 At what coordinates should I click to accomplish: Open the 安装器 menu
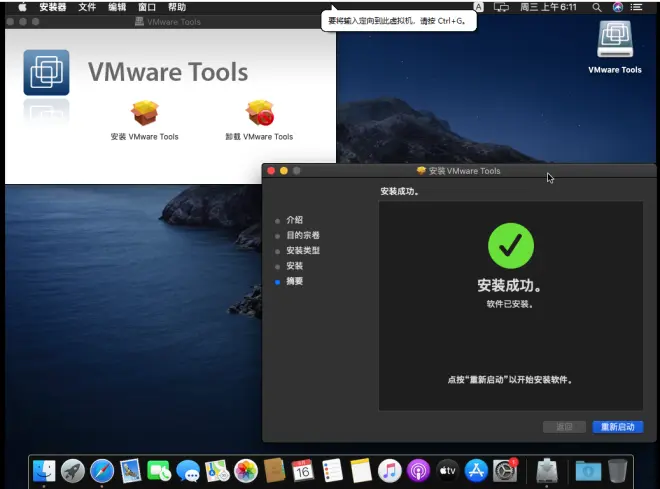tap(53, 7)
